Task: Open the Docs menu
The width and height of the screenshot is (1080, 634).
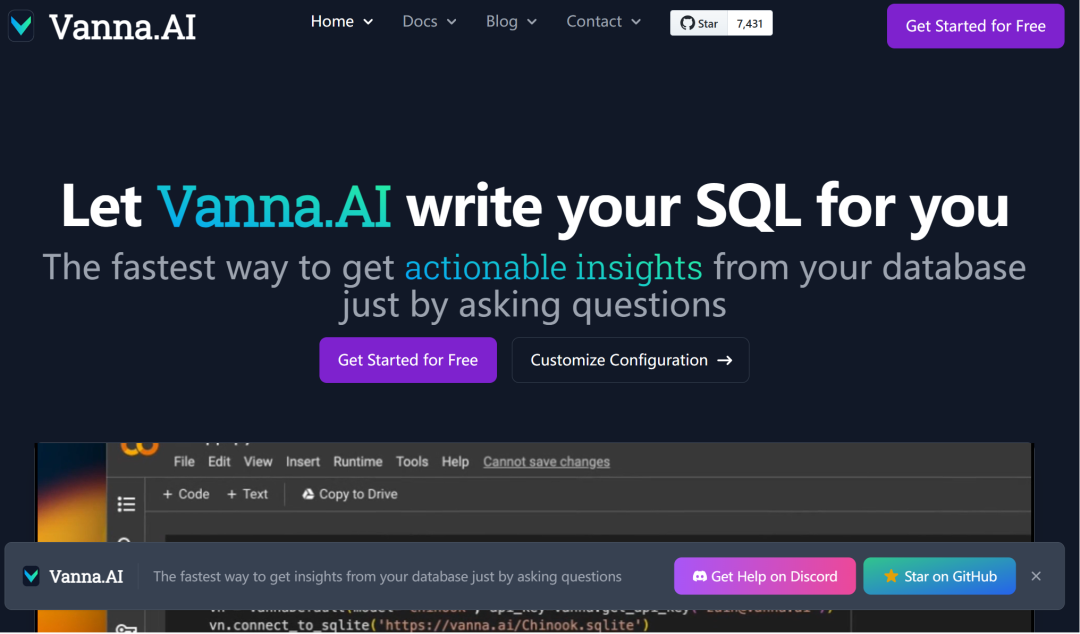Action: point(429,22)
